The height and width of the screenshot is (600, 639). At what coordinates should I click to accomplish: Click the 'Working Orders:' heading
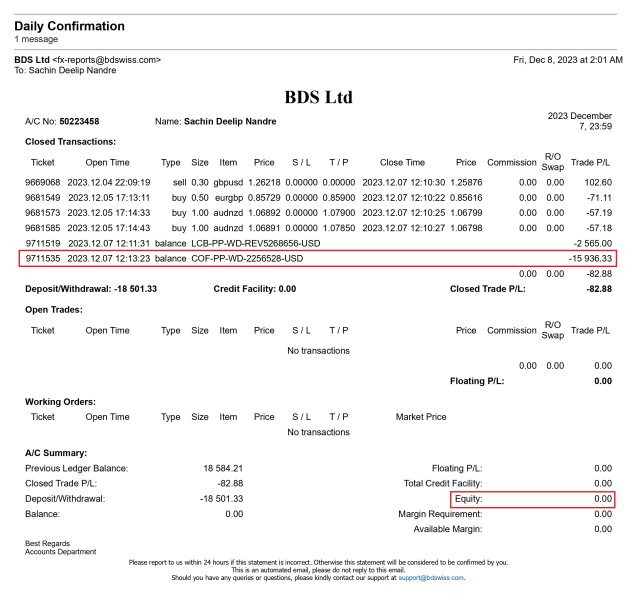pos(60,402)
